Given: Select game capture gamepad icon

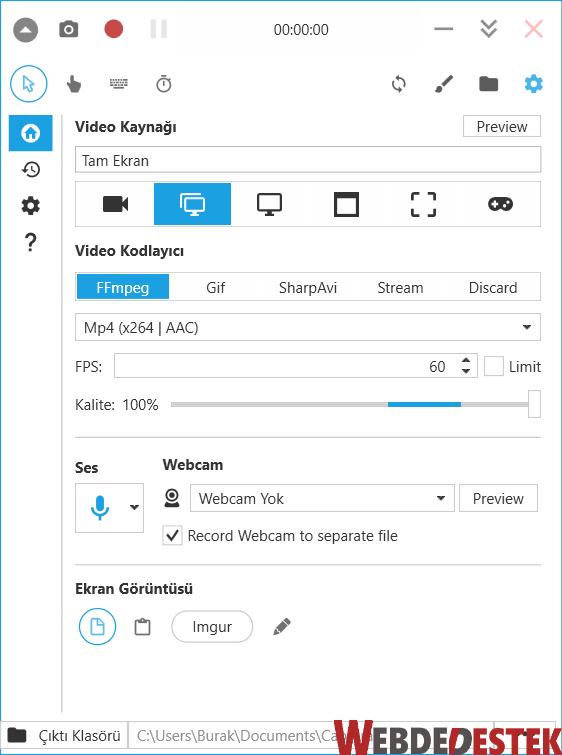Looking at the screenshot, I should [500, 204].
